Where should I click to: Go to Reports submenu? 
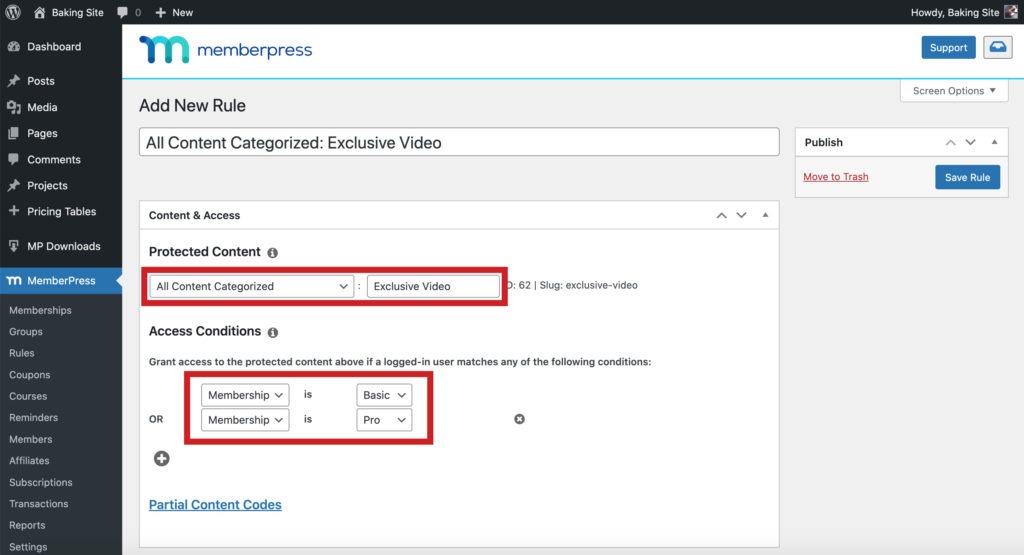pos(27,526)
